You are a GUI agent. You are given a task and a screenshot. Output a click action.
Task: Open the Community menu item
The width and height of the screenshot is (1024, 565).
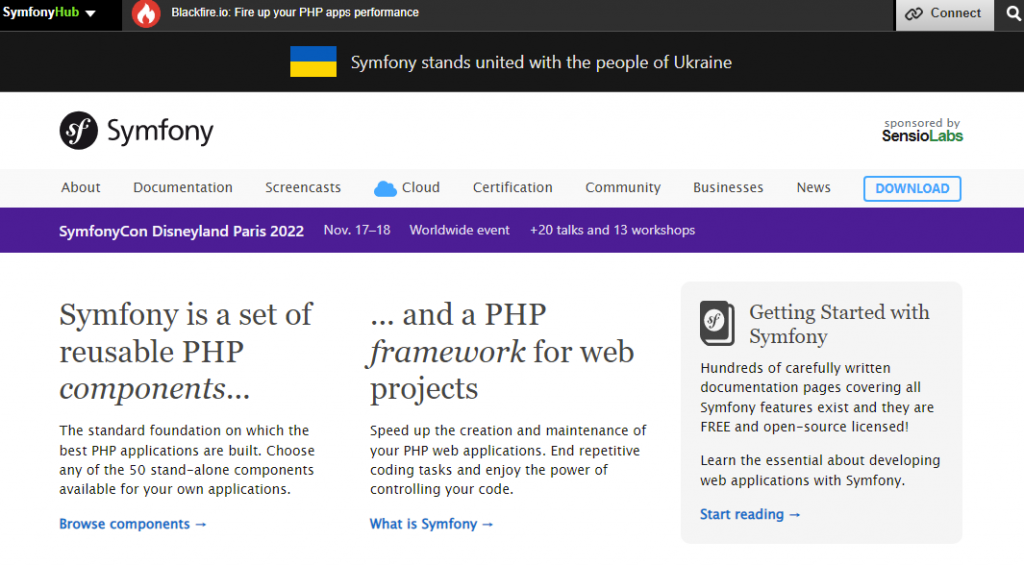pos(623,188)
